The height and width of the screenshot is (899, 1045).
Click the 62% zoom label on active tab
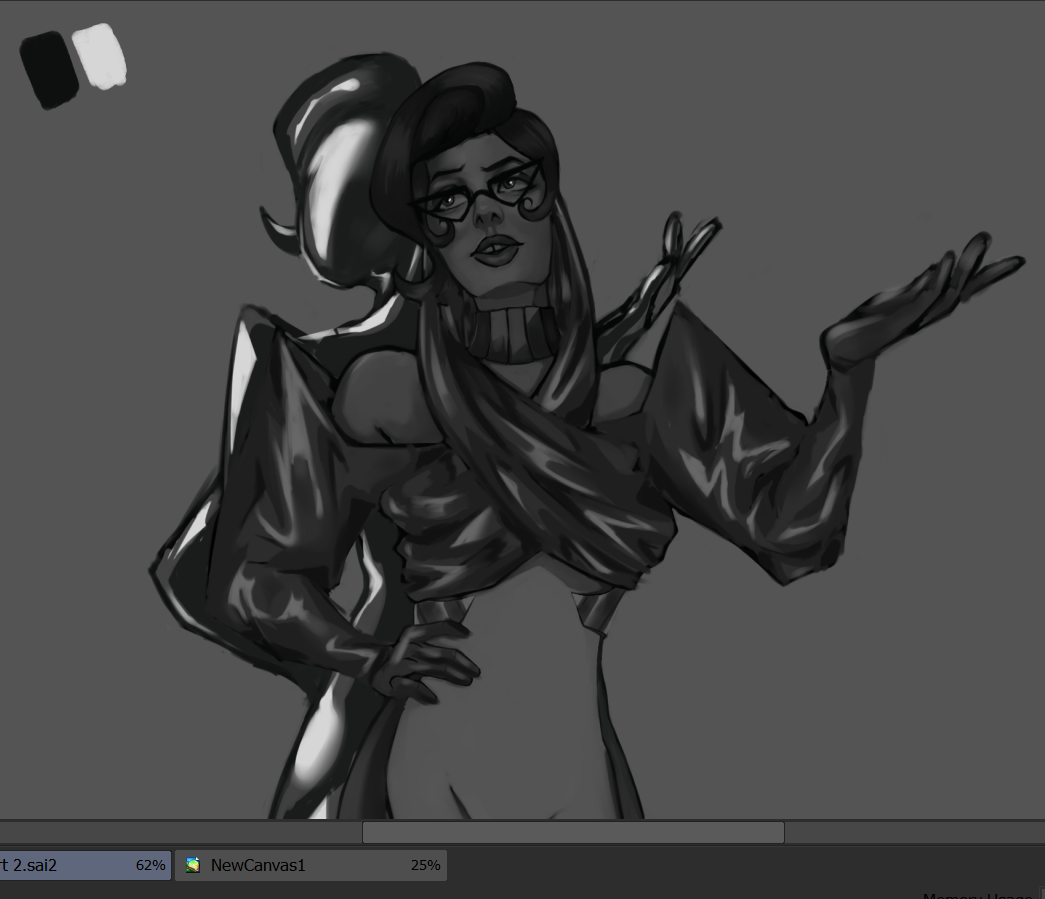point(150,865)
